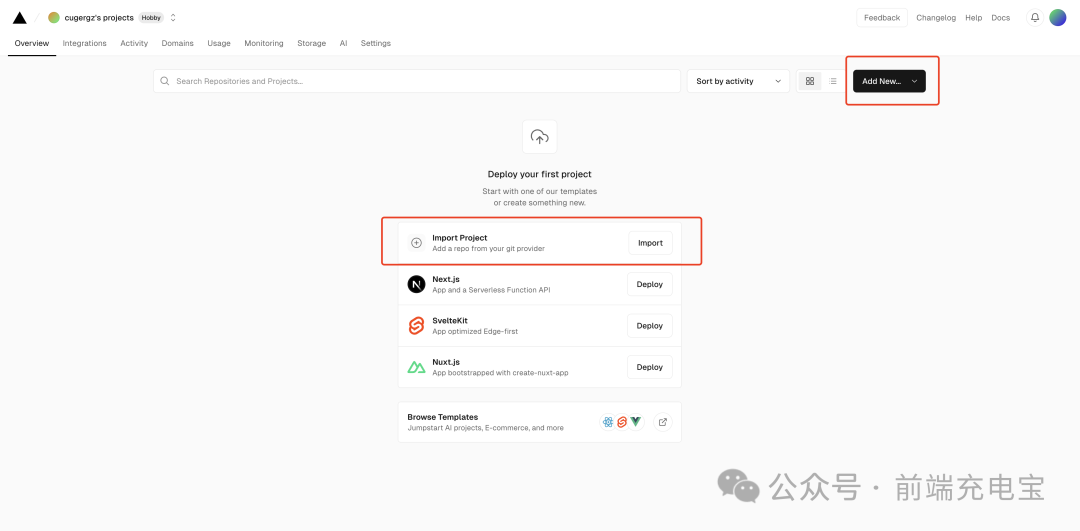Click the Vercel triangle logo
This screenshot has height=531, width=1080.
click(x=19, y=18)
